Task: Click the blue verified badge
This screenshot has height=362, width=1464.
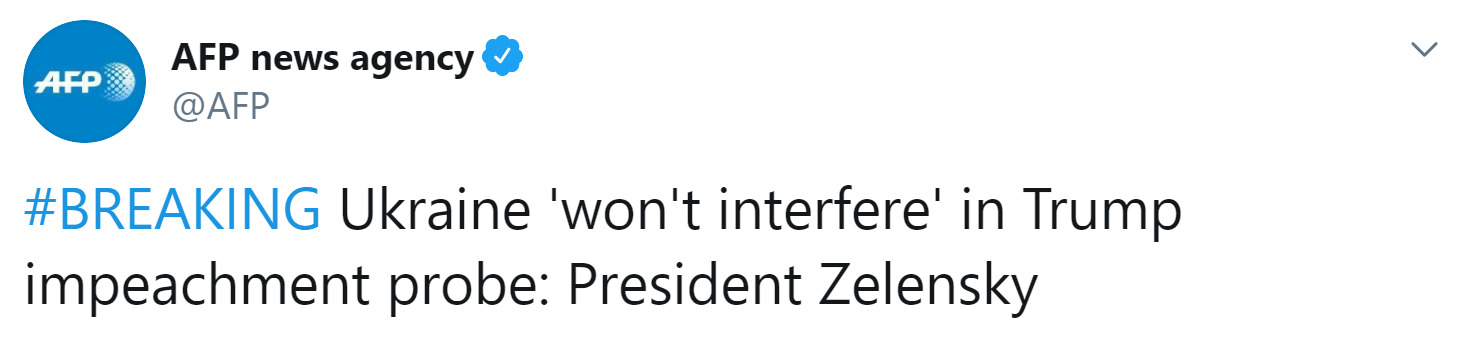Action: click(503, 59)
